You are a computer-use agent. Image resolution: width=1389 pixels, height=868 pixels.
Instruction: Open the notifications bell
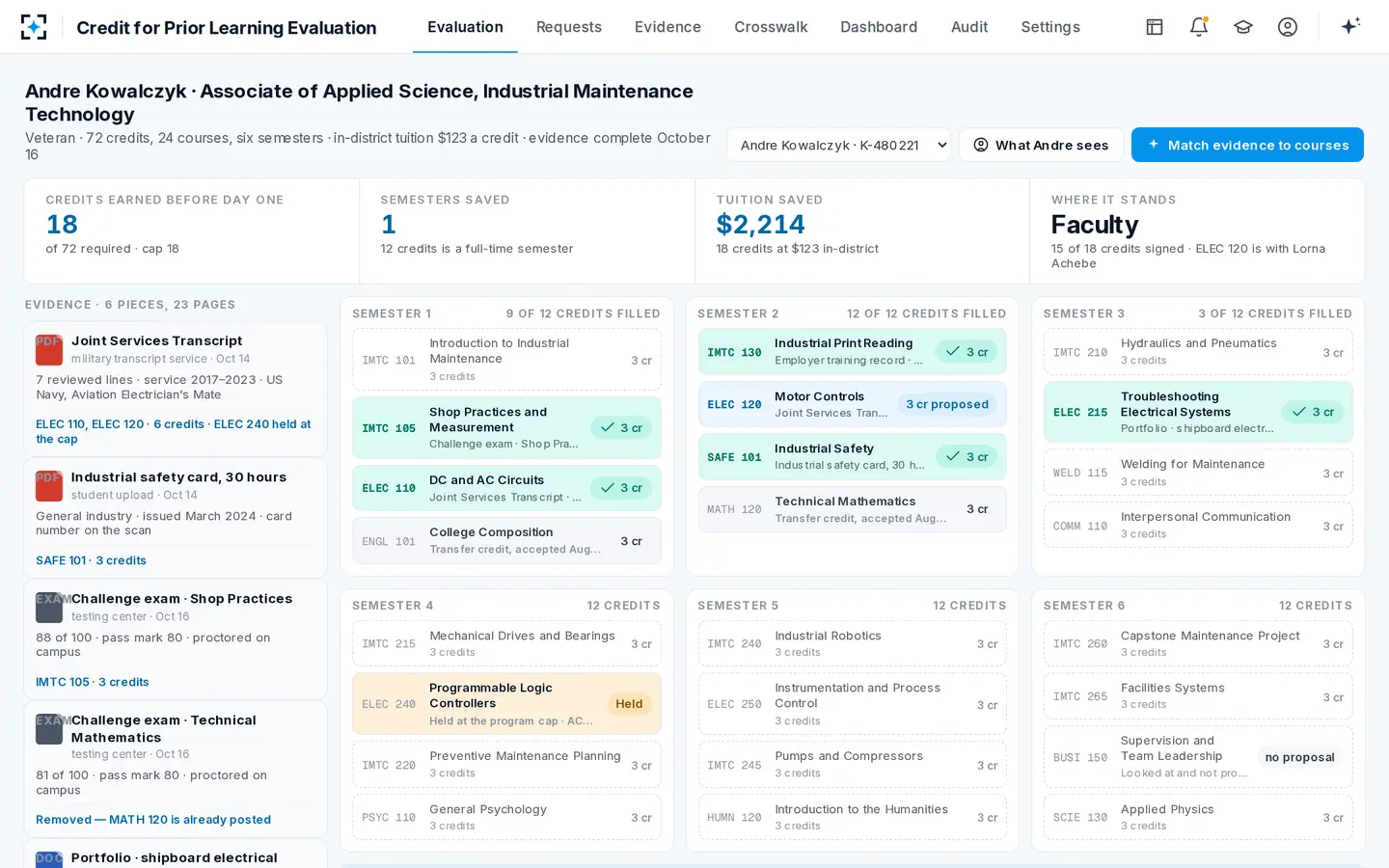1199,27
